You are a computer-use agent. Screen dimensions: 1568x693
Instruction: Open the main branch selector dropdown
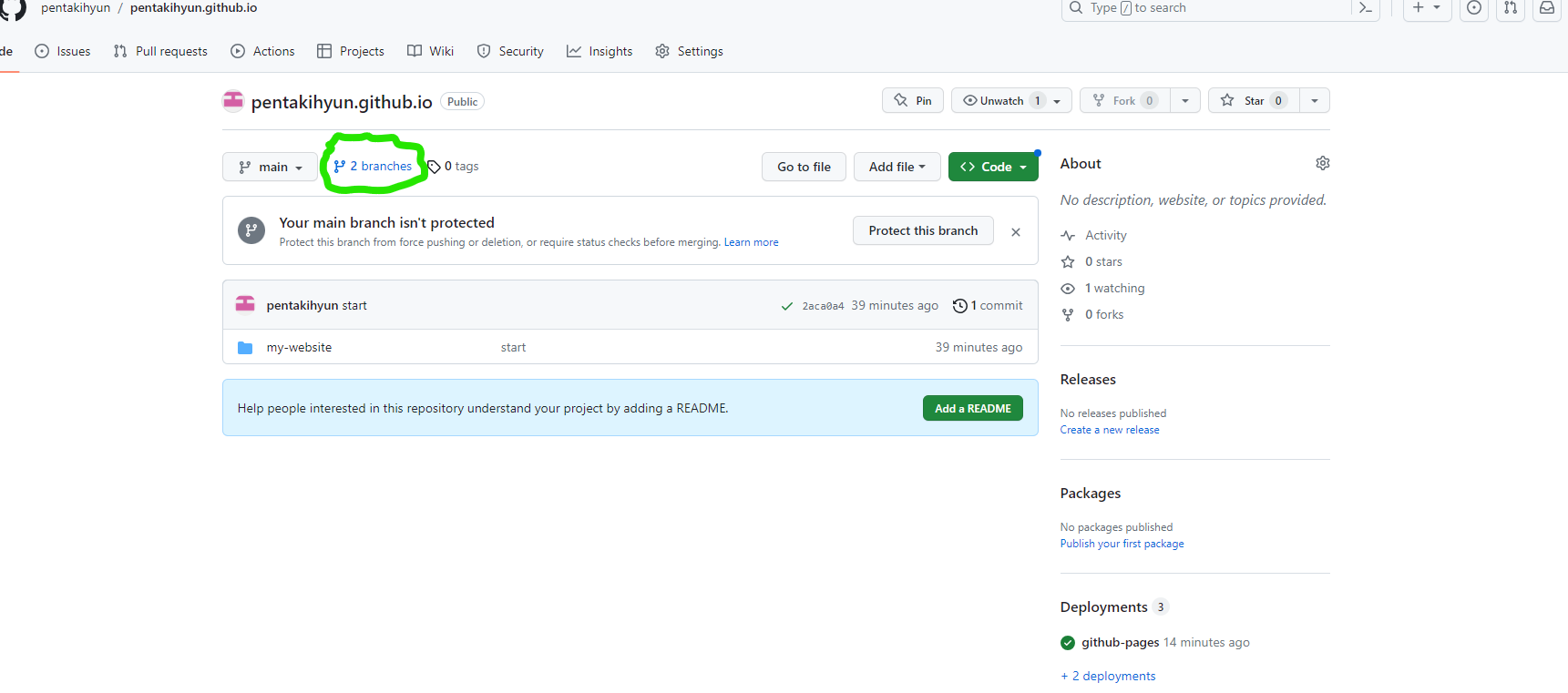tap(270, 167)
